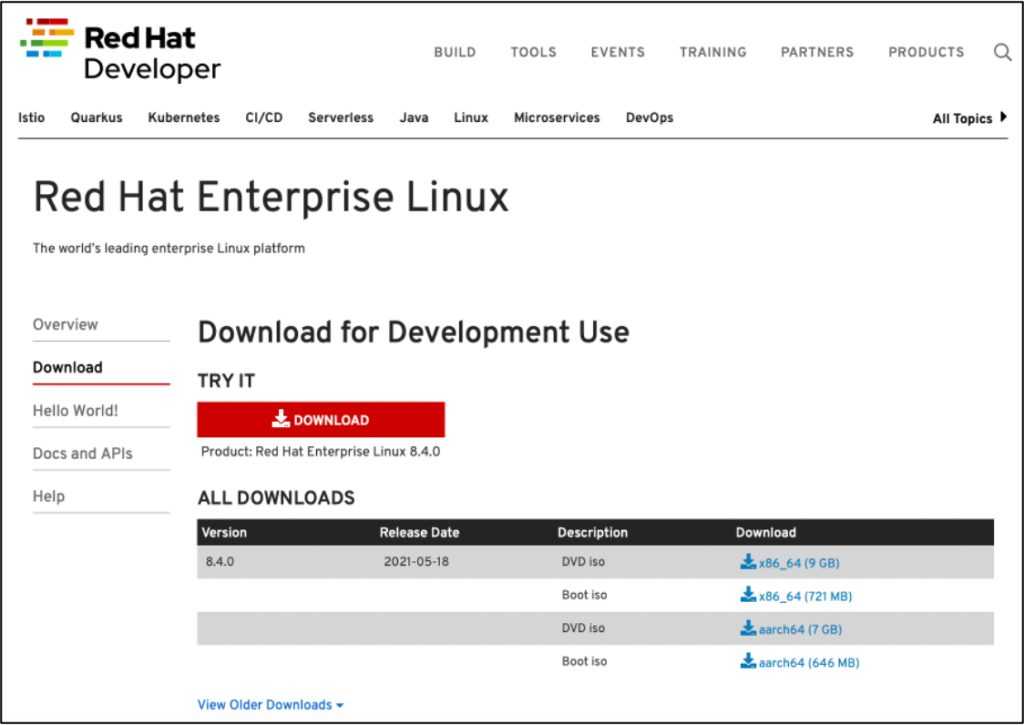Click the Description column header
Screen dimensions: 1024x725
coord(592,532)
